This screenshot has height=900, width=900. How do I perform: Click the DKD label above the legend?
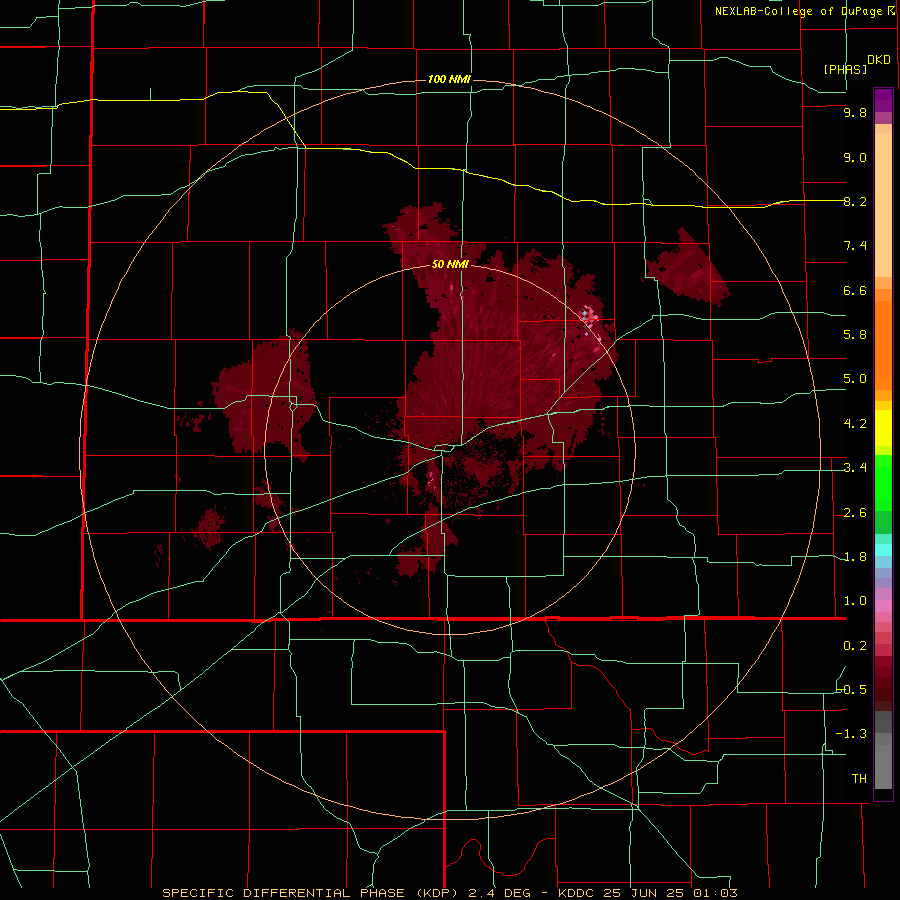879,60
